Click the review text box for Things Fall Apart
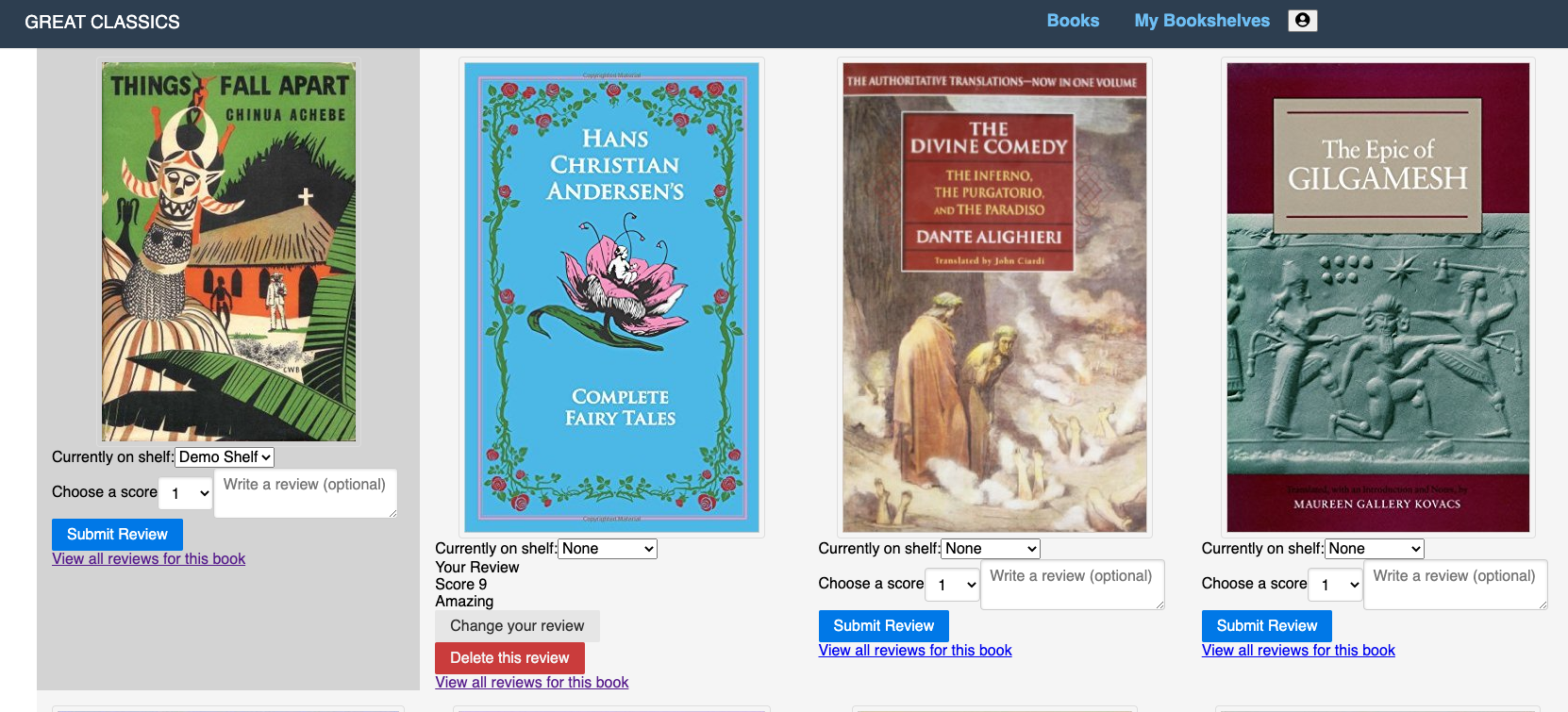 point(305,493)
